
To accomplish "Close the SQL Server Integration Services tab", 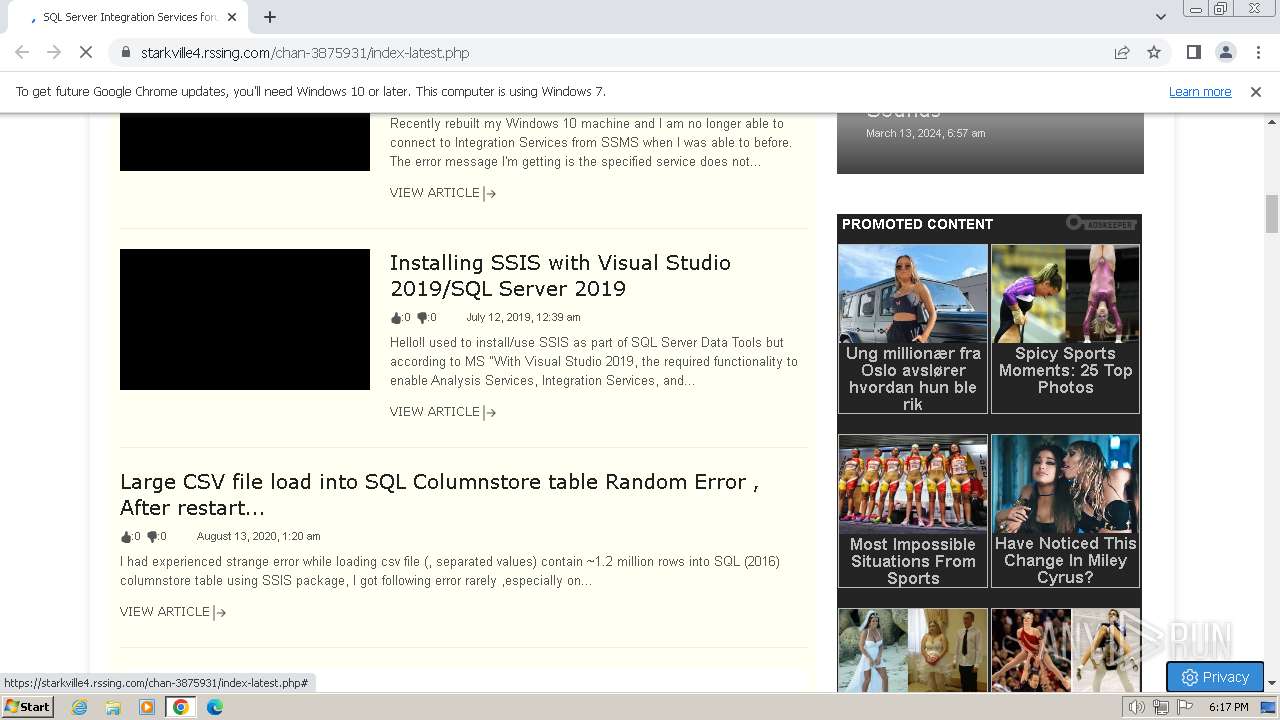I will pyautogui.click(x=232, y=17).
